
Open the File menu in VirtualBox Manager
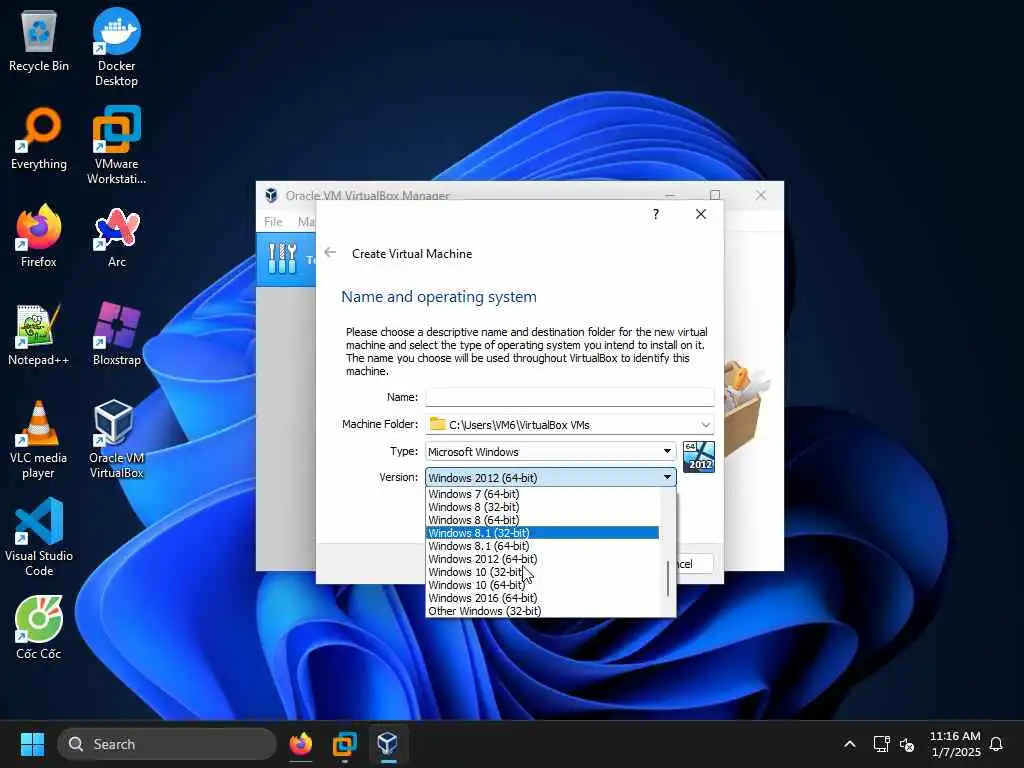point(273,222)
